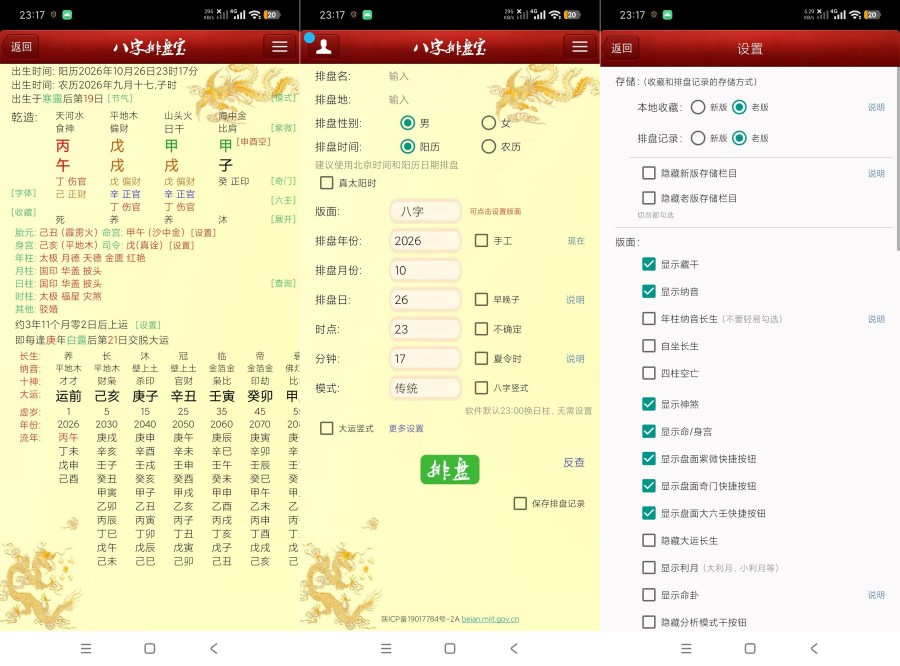Check 不确定 for the hour

coord(482,329)
